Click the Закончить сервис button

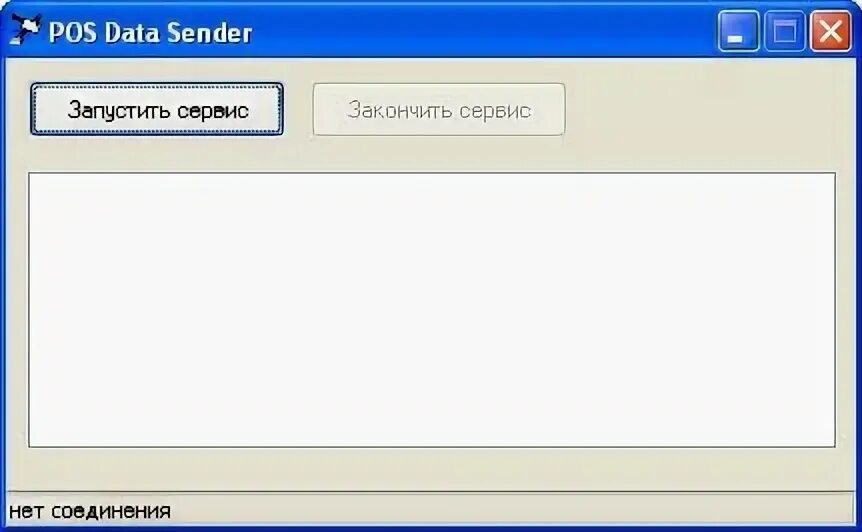tap(439, 109)
